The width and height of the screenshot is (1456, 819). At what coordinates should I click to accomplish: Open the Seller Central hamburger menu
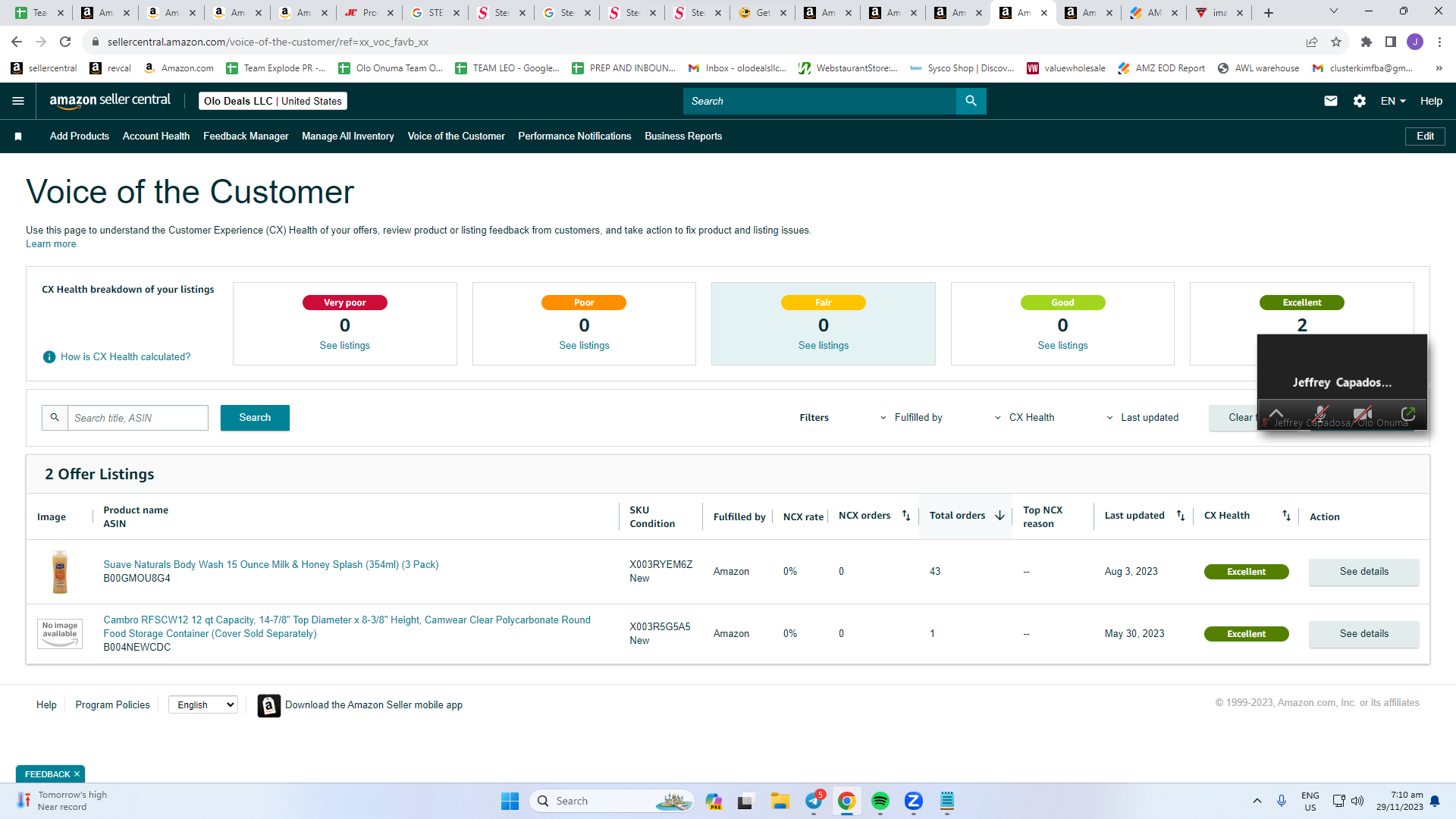coord(18,101)
